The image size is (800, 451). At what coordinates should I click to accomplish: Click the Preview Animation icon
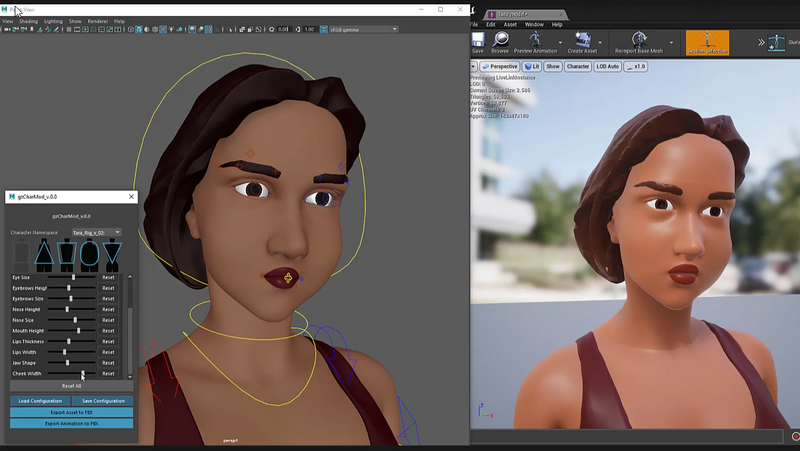tap(535, 41)
